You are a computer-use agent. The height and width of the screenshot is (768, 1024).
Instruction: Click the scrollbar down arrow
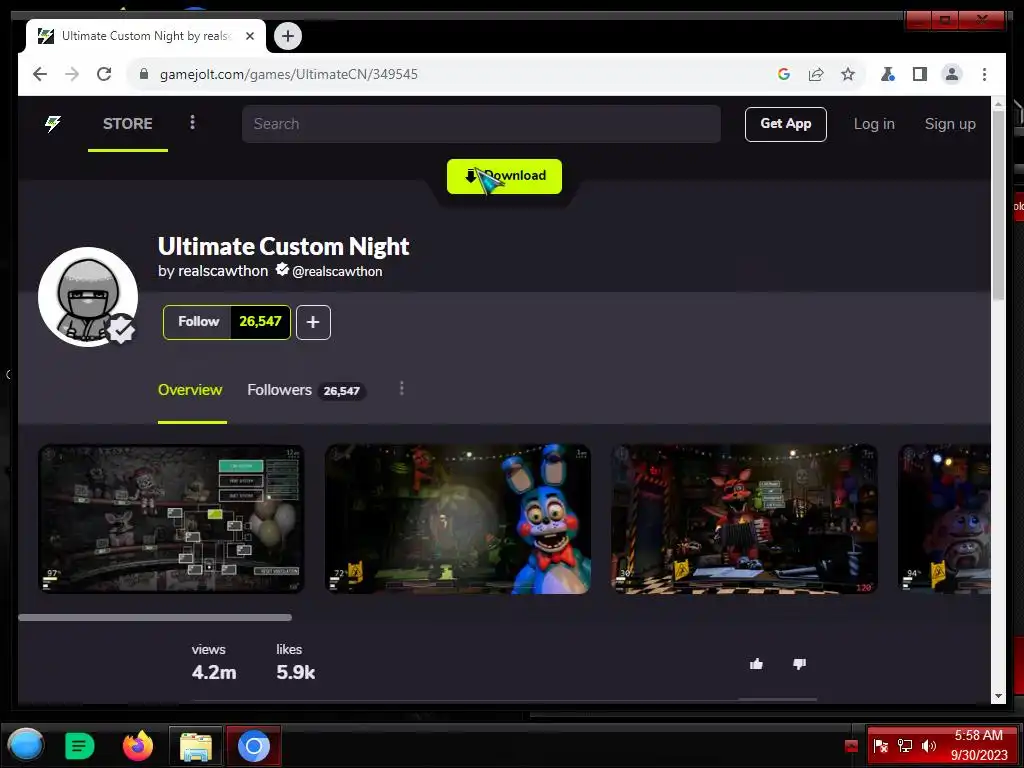(998, 697)
